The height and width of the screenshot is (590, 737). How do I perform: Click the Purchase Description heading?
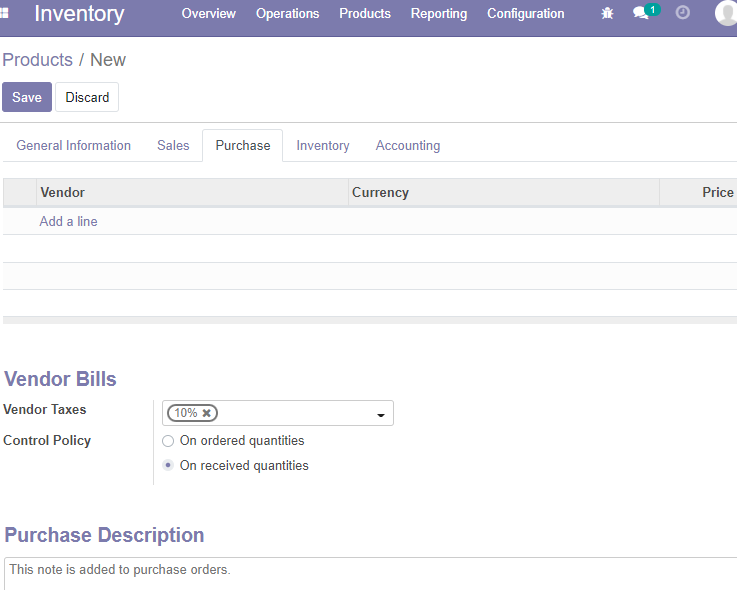coord(104,535)
